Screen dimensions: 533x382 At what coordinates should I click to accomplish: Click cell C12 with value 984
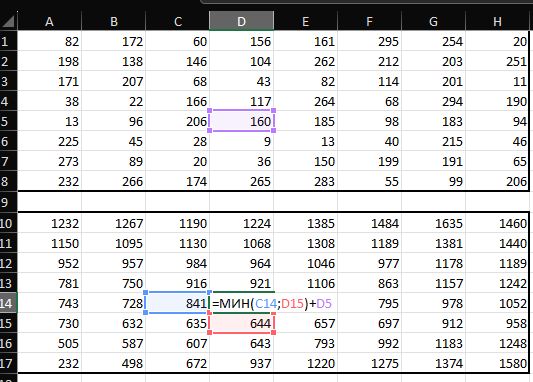[x=177, y=263]
